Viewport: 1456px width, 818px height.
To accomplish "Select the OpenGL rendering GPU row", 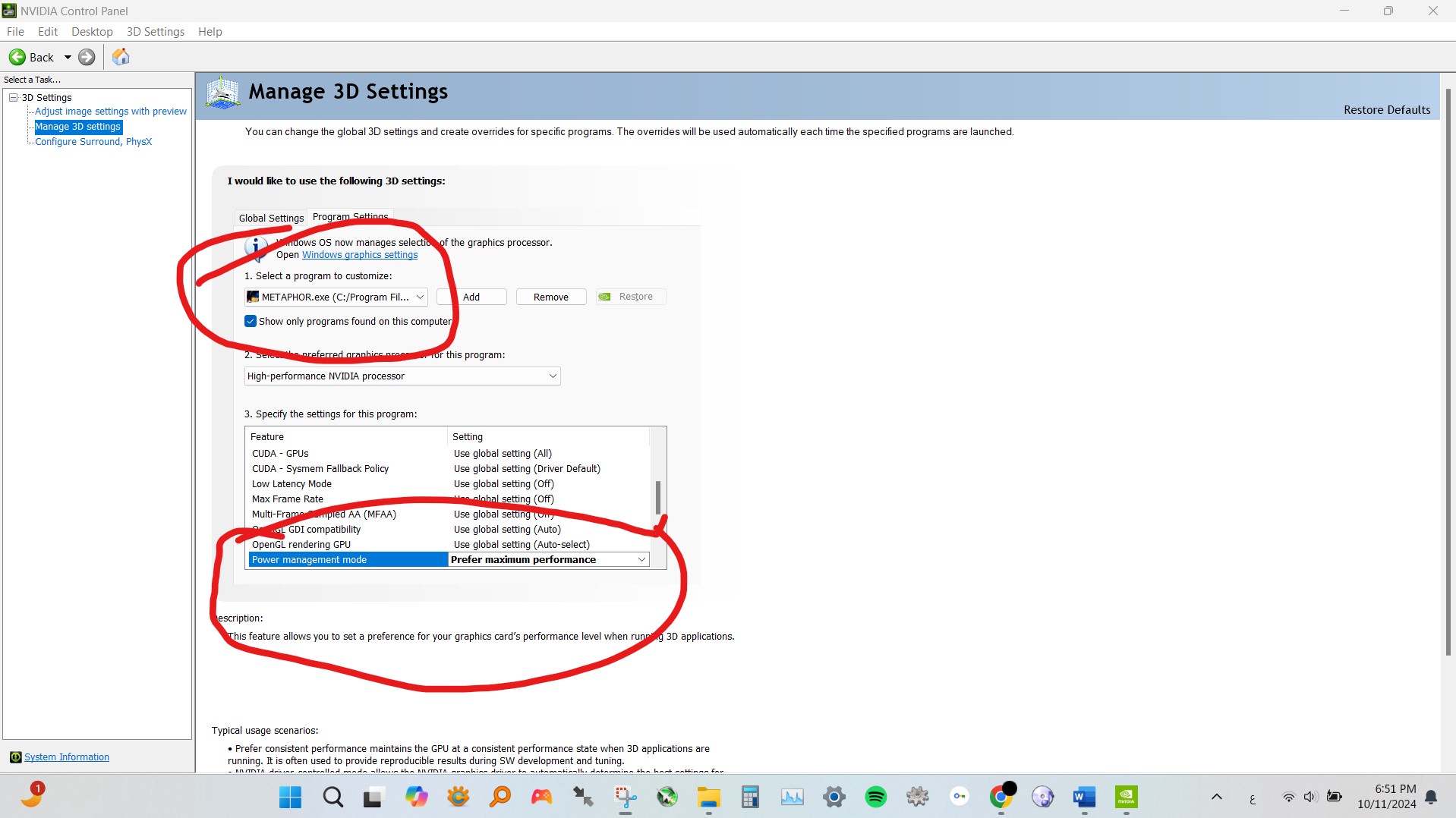I will pos(449,545).
